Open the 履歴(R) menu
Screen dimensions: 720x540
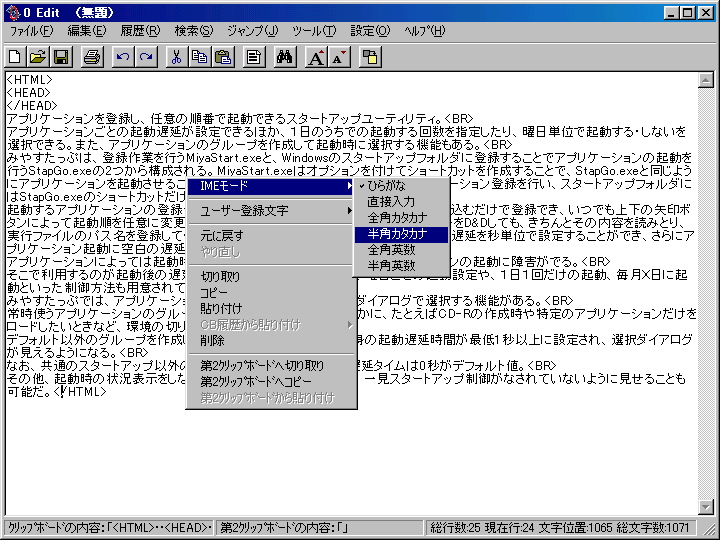click(x=140, y=31)
